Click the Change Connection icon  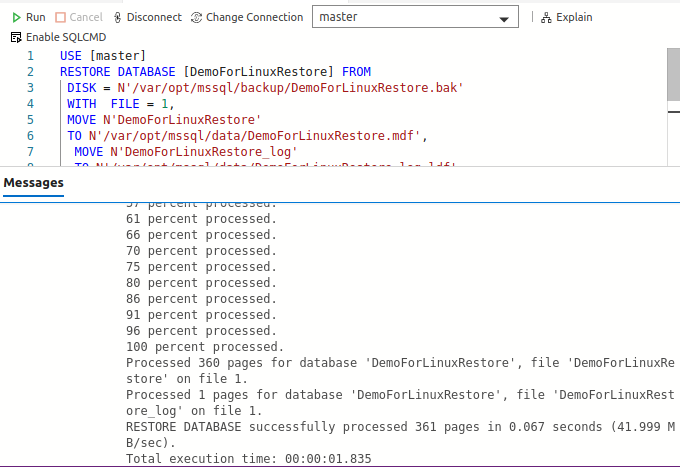196,17
